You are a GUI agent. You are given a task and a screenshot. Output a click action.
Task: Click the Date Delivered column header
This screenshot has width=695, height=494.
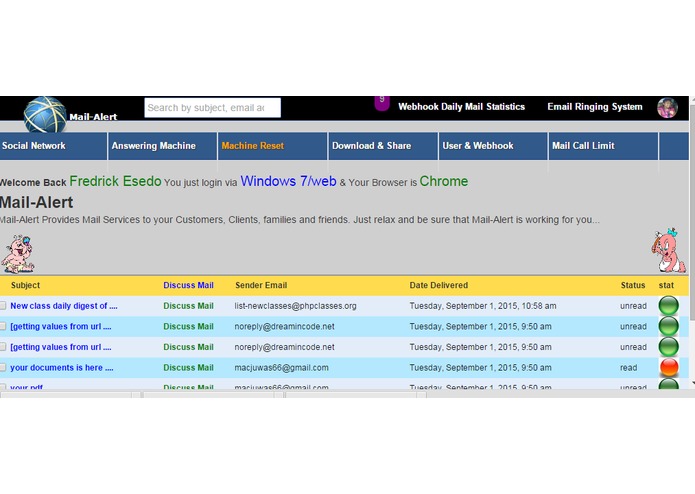[x=438, y=285]
